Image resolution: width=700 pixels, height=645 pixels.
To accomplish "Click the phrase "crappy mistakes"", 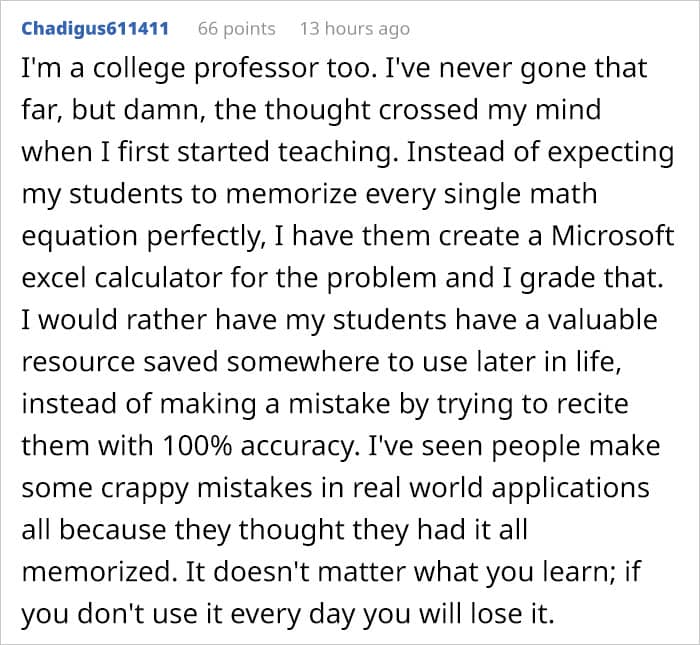I will pyautogui.click(x=202, y=488).
